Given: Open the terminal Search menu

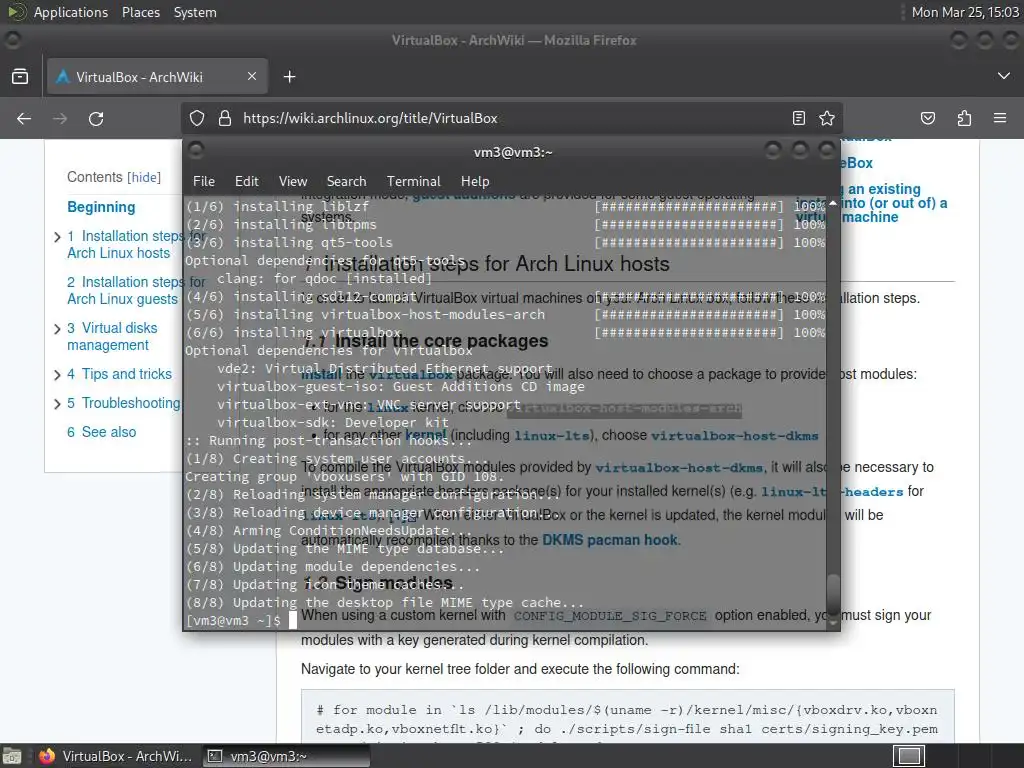Looking at the screenshot, I should click(x=346, y=181).
